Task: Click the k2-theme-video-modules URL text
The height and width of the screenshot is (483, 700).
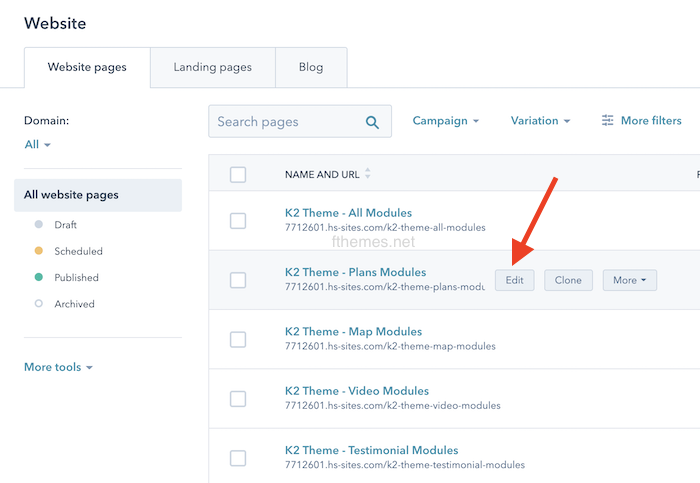Action: point(392,406)
